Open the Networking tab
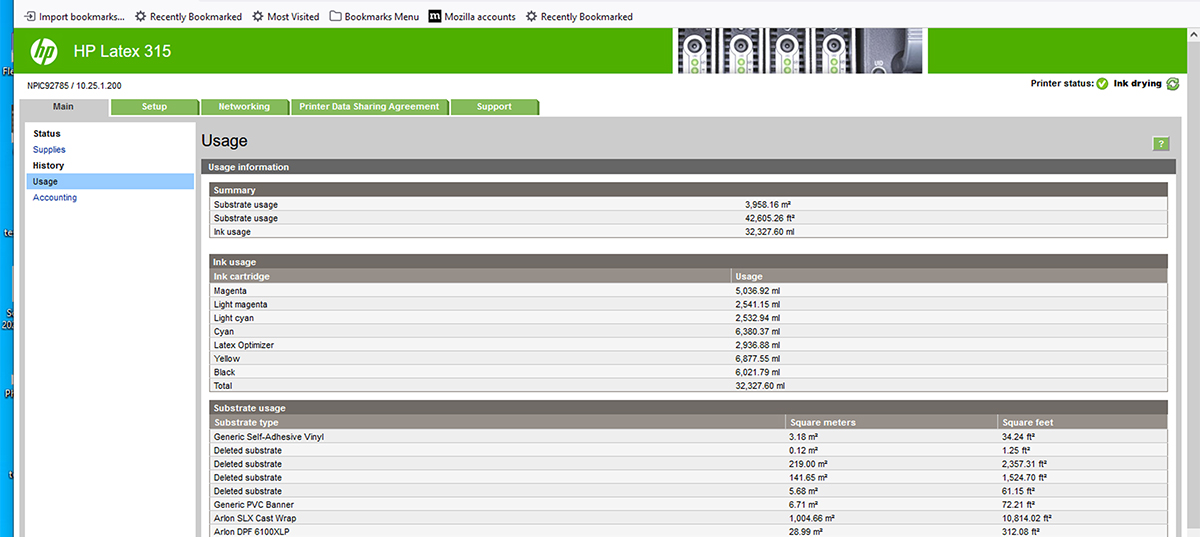Viewport: 1200px width, 537px height. tap(244, 107)
